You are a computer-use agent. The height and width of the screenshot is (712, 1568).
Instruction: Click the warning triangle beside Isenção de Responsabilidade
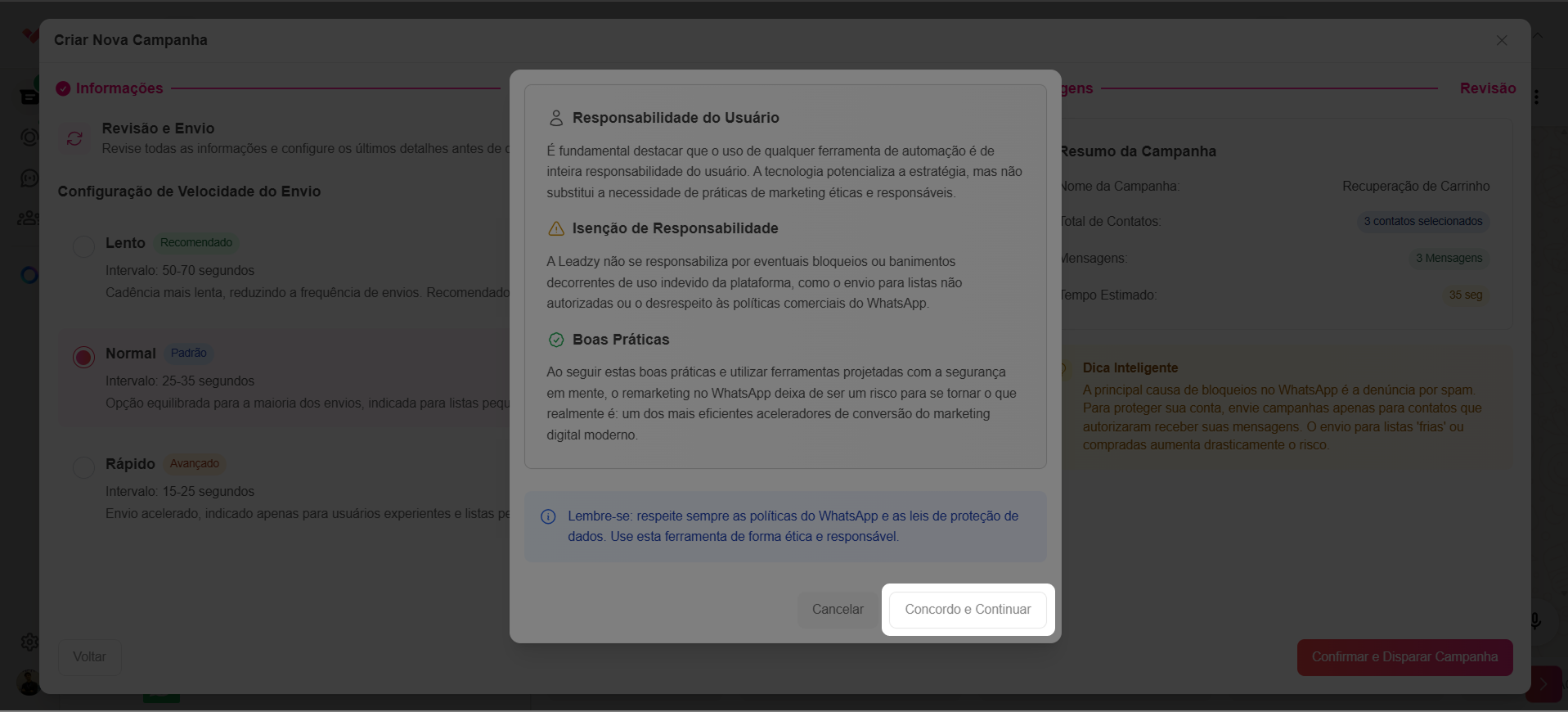[x=555, y=228]
